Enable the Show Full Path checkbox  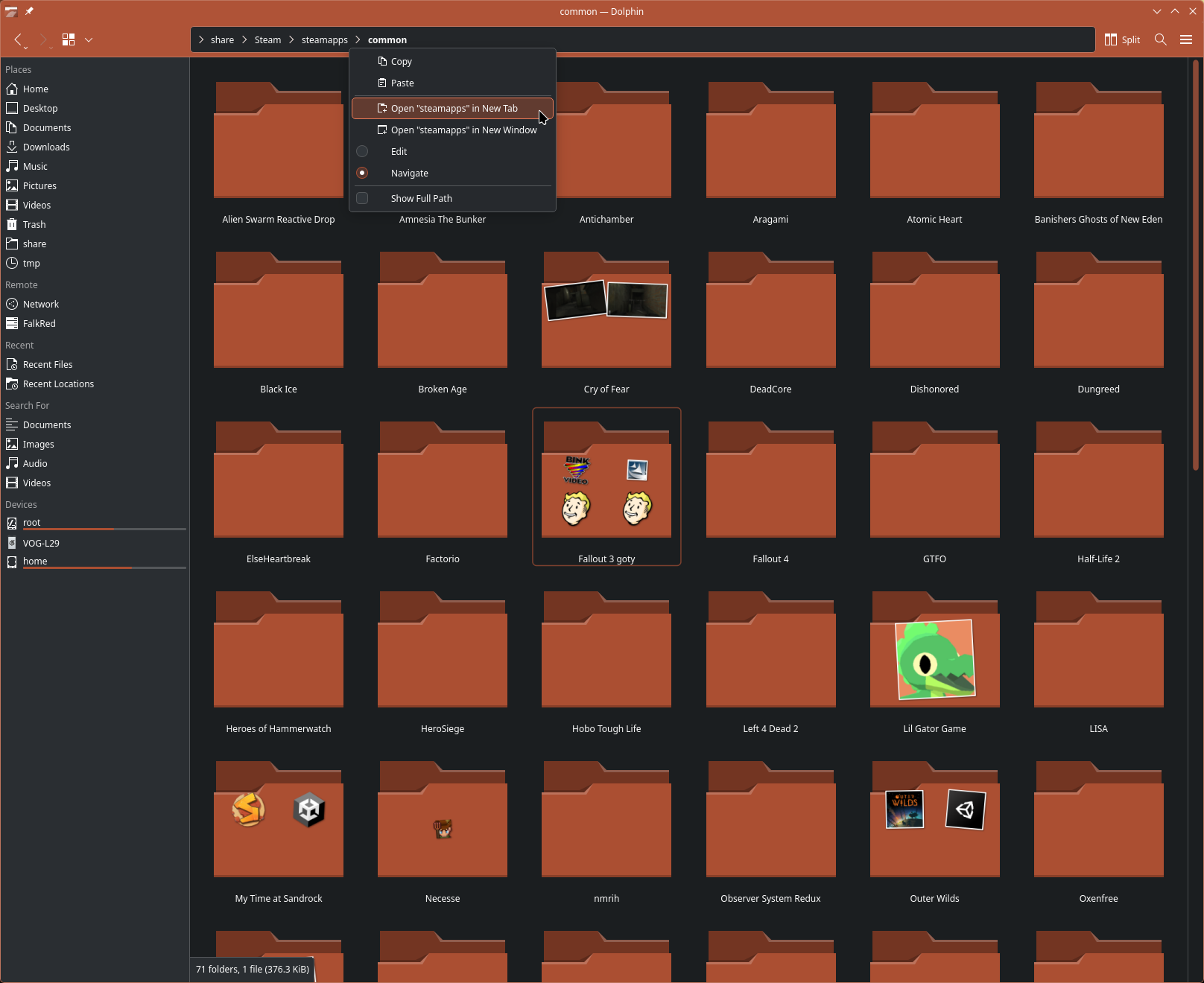tap(452, 198)
